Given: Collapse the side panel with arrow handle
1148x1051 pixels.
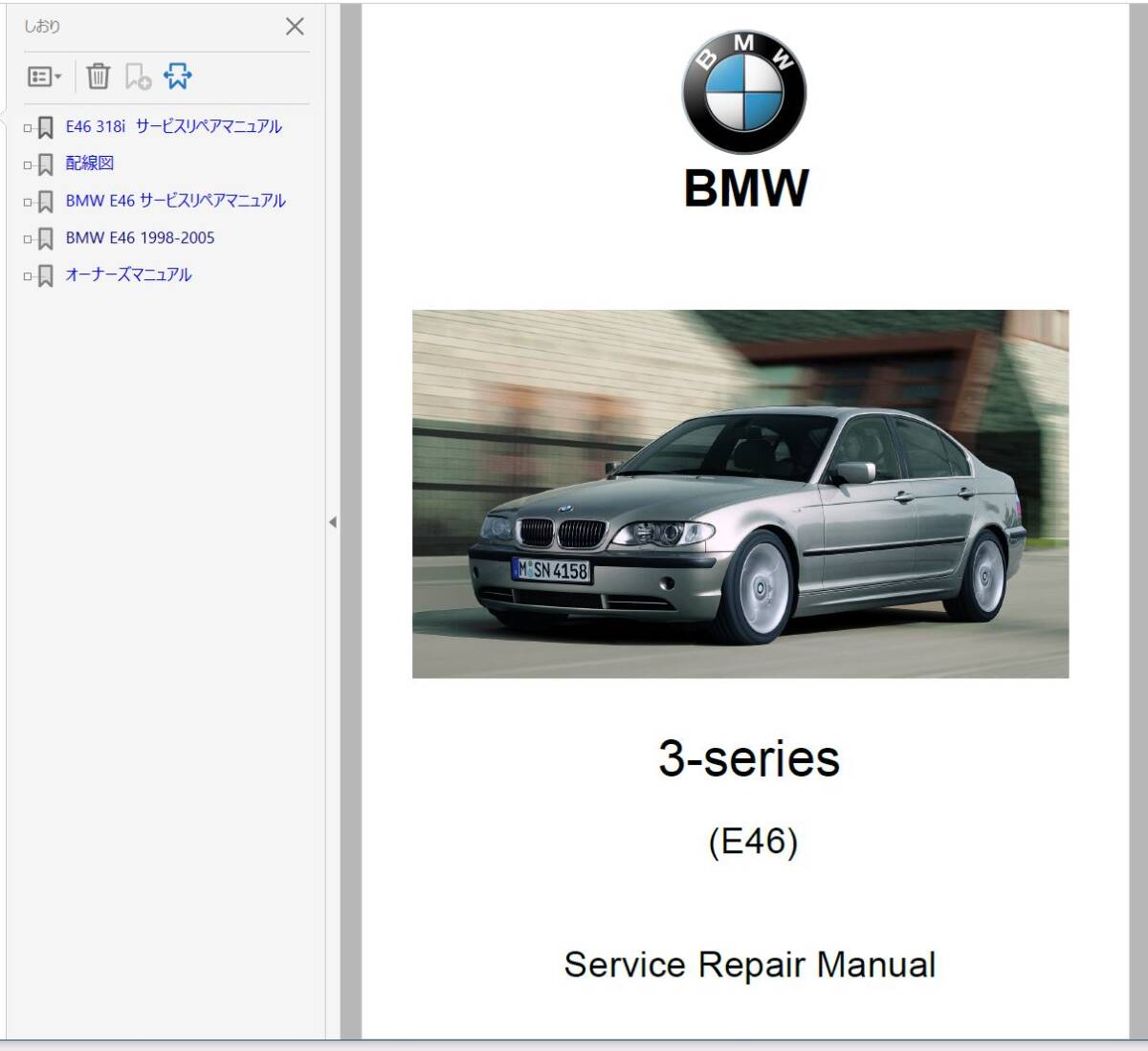Looking at the screenshot, I should point(332,522).
